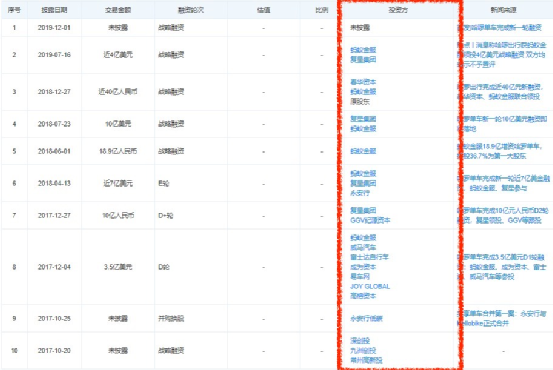The height and width of the screenshot is (370, 553).
Task: Open 复星集团 link in the D+轮 row
Action: 363,211
